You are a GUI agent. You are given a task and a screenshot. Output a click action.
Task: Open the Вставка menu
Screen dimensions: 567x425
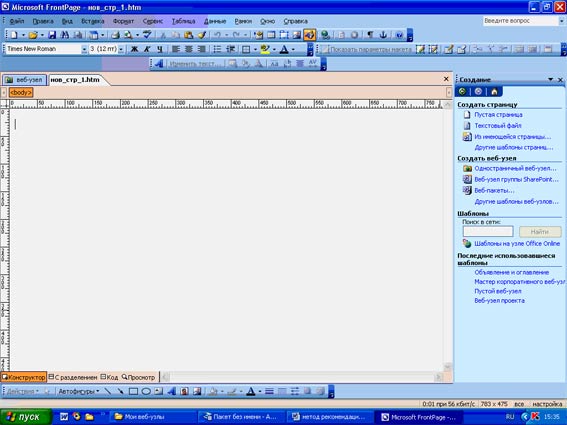[x=93, y=21]
